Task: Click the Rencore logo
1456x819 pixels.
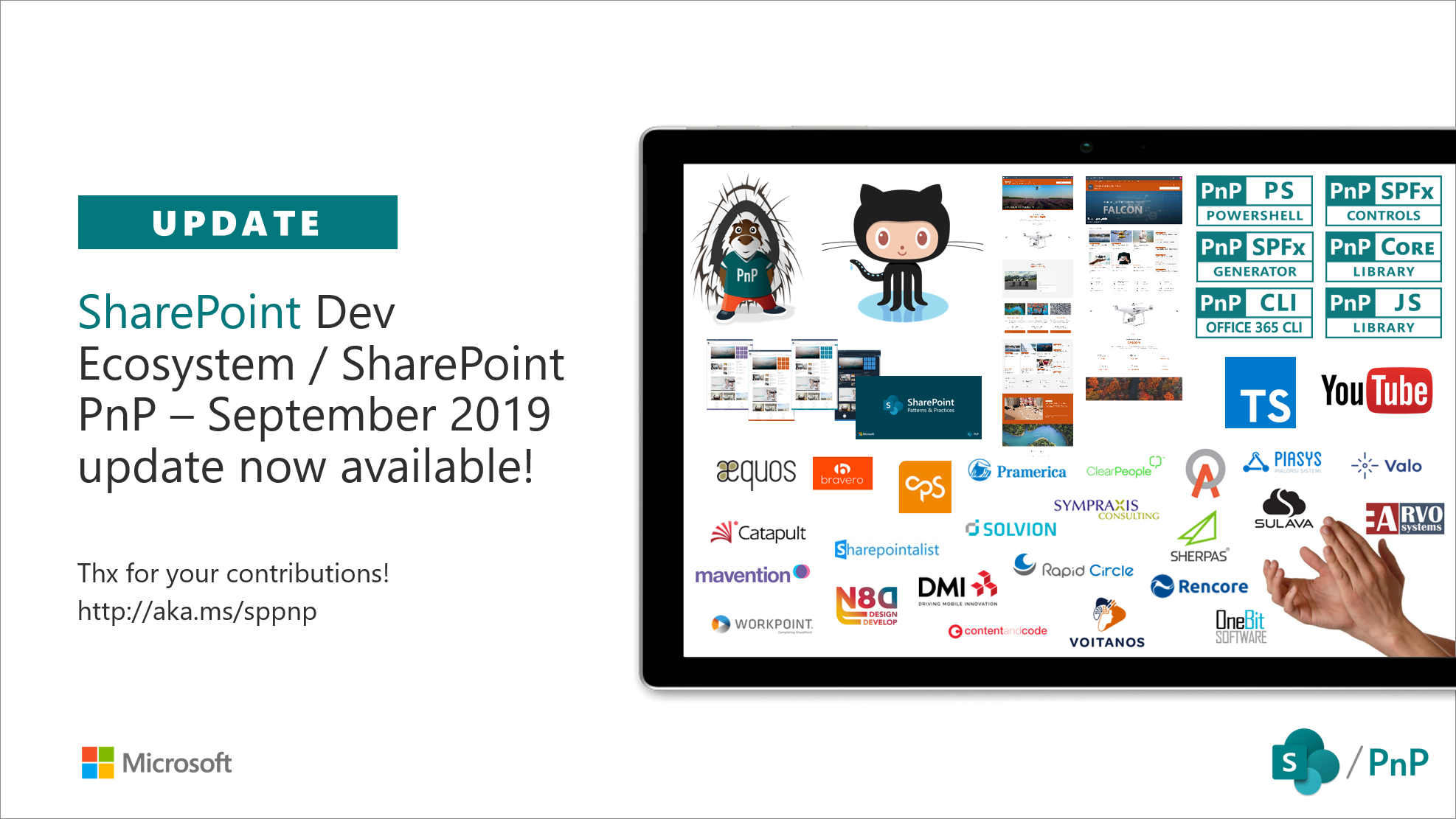Action: tap(1199, 586)
